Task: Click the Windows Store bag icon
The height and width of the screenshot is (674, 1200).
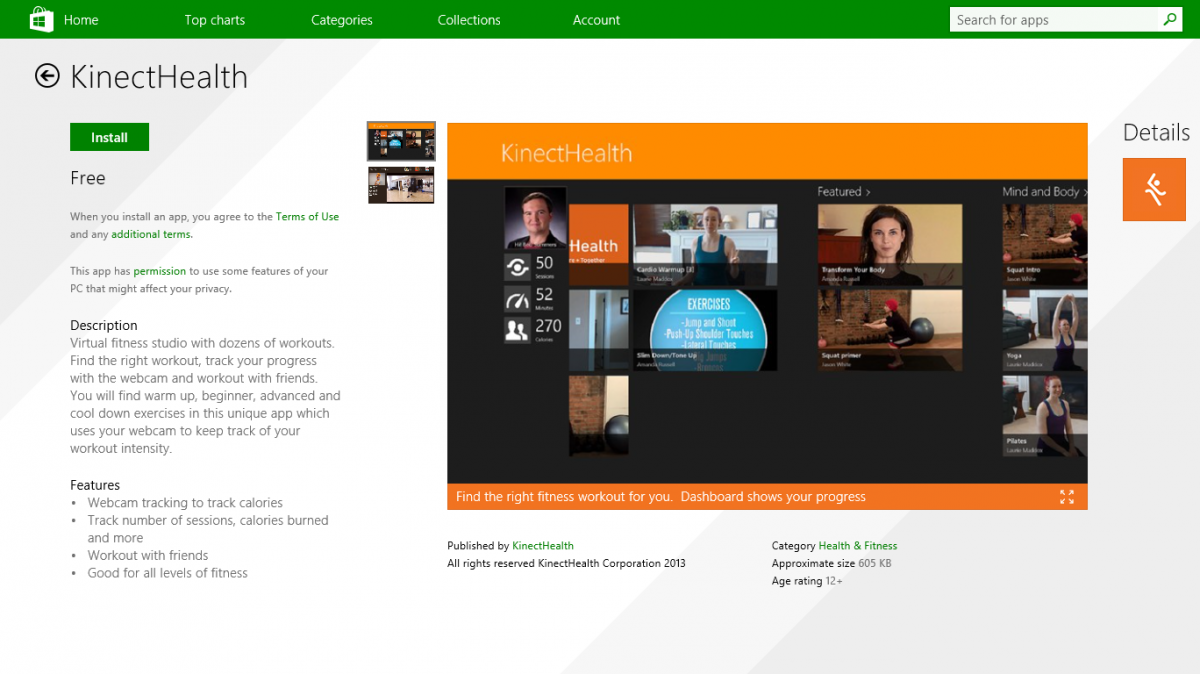Action: coord(41,19)
